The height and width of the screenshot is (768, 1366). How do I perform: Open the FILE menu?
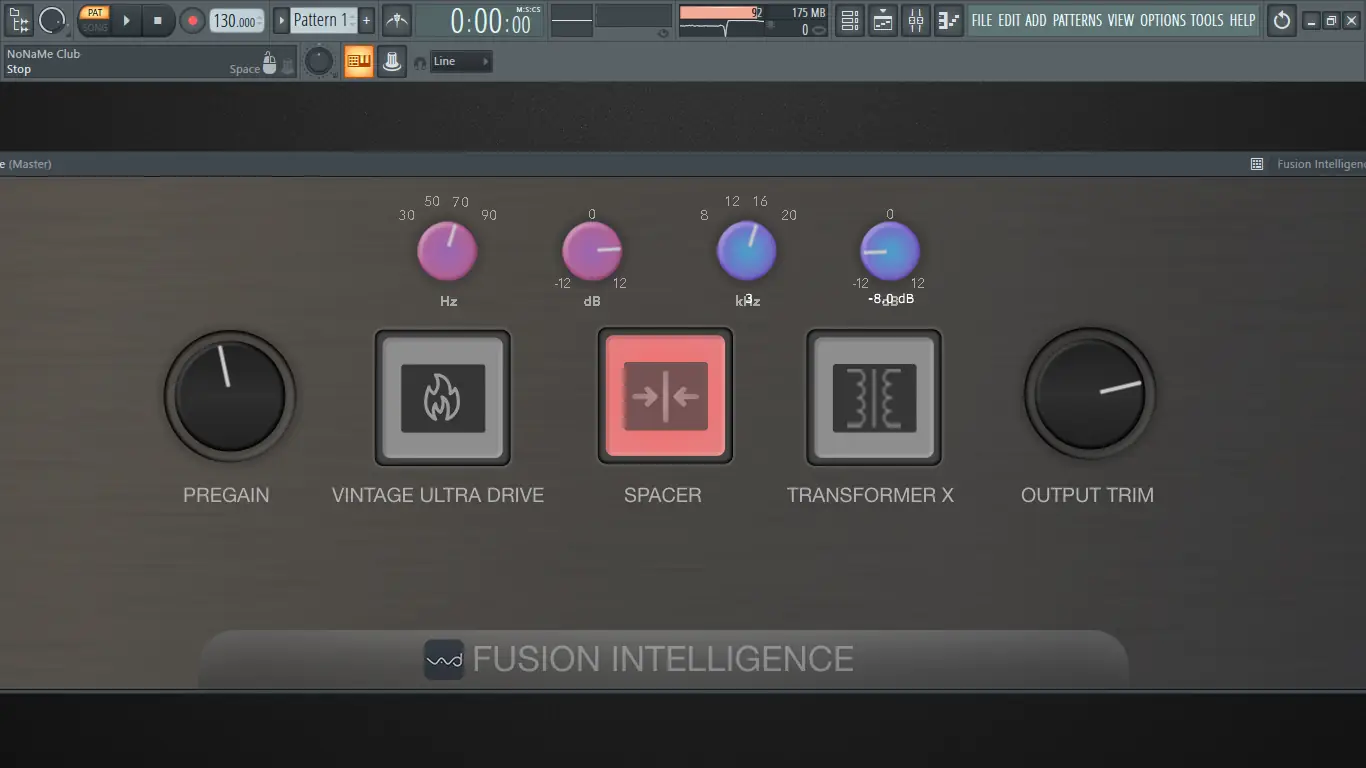point(982,20)
